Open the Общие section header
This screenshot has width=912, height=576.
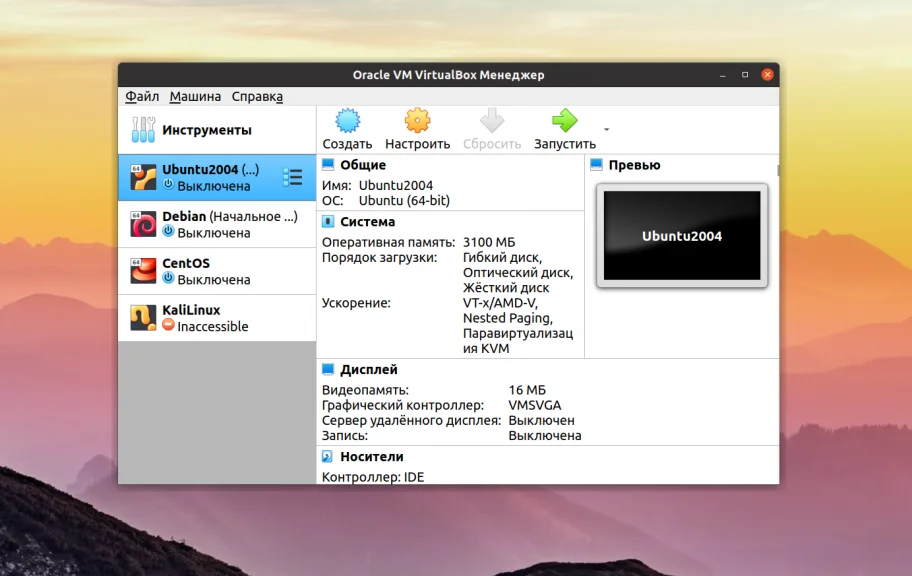[363, 165]
